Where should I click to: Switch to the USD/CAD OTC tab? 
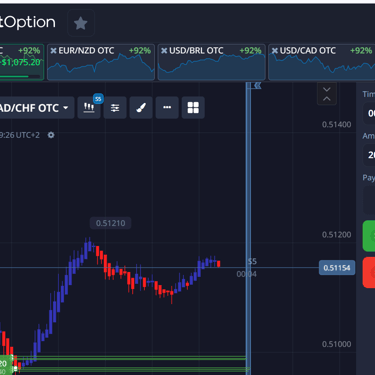(x=322, y=62)
